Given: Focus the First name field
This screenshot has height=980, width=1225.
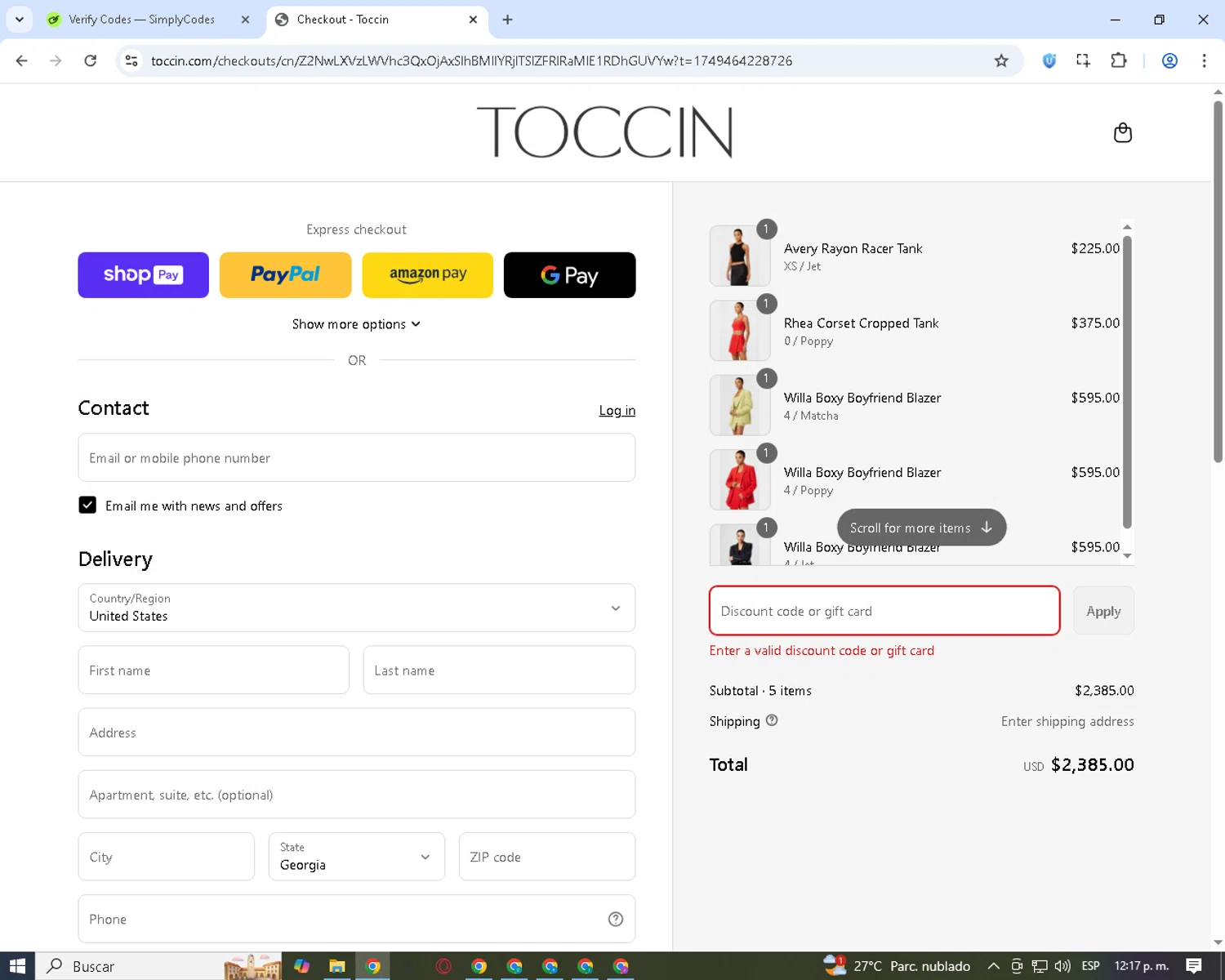Looking at the screenshot, I should click(214, 670).
